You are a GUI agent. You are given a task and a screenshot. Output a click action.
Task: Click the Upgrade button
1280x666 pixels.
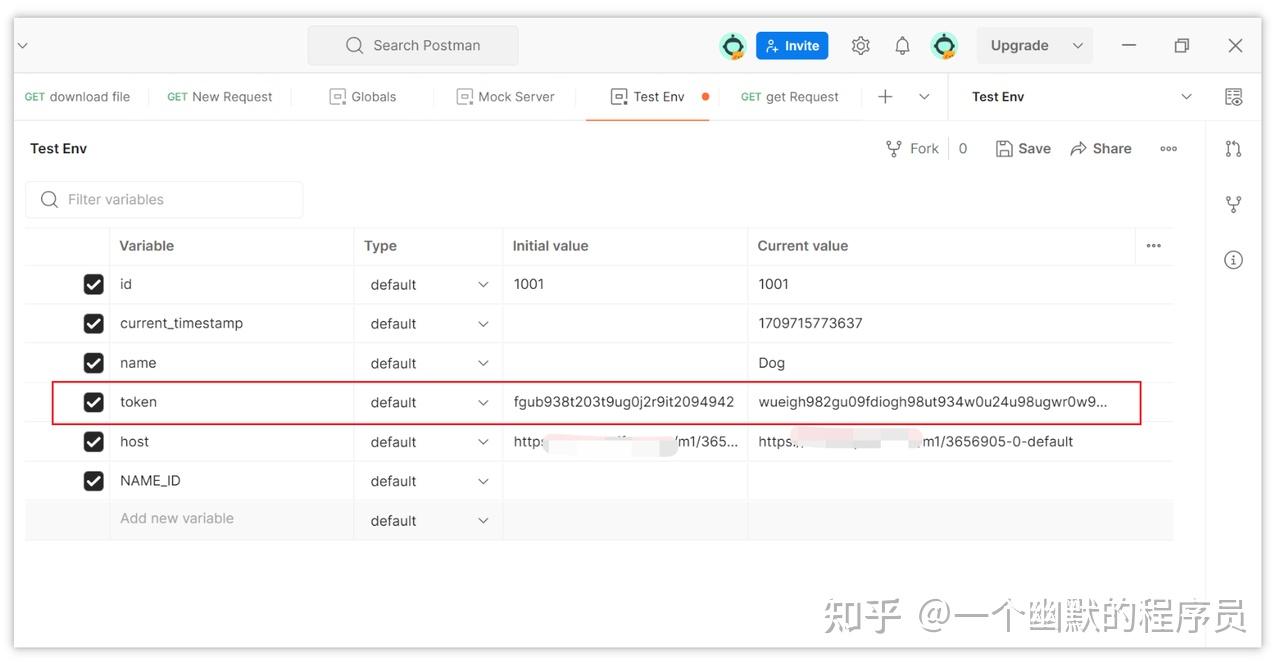click(1019, 45)
